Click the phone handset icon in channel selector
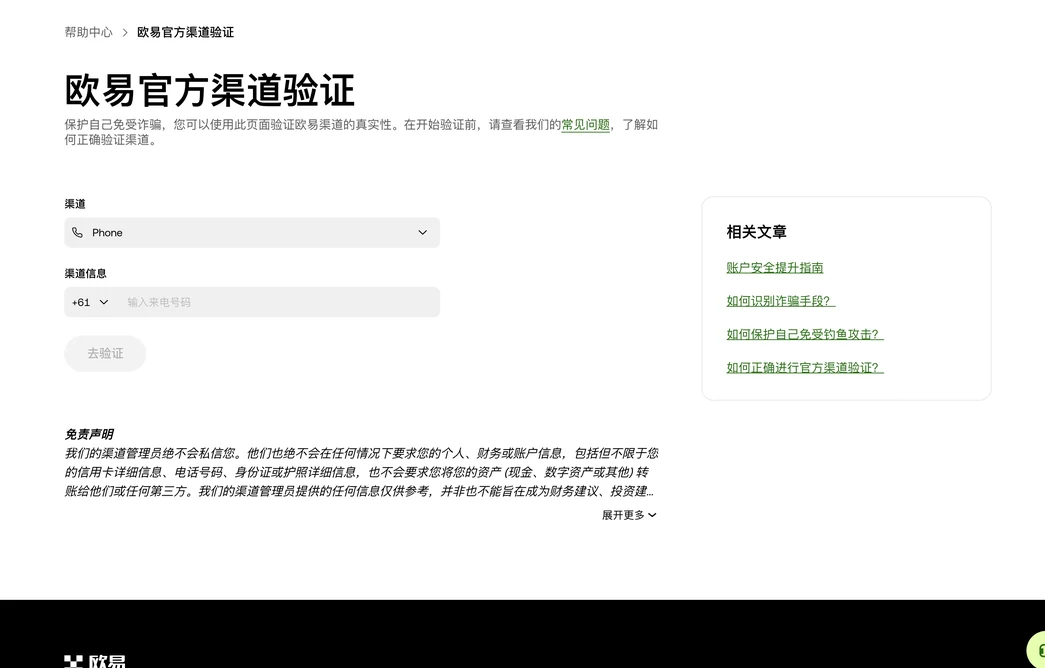 [77, 233]
